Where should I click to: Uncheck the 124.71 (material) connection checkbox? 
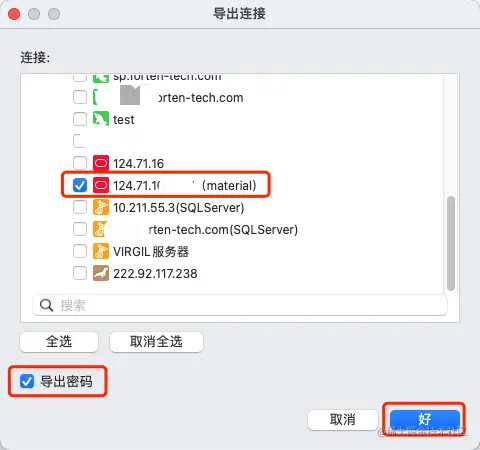[80, 185]
